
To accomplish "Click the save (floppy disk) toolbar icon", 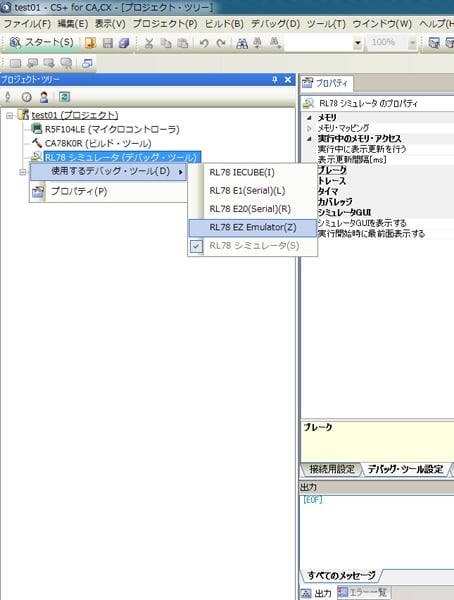I will (108, 43).
